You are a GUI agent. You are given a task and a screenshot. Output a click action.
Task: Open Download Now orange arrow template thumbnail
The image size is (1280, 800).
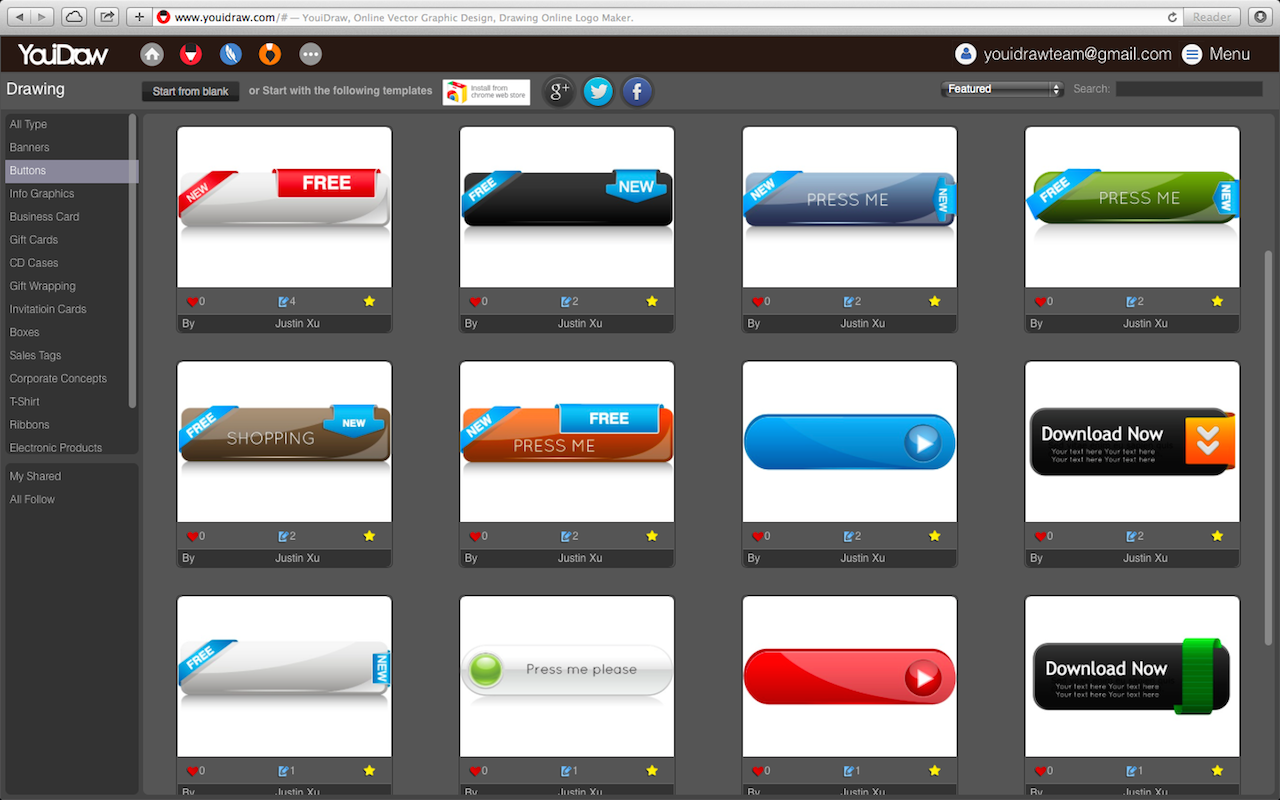(x=1132, y=442)
